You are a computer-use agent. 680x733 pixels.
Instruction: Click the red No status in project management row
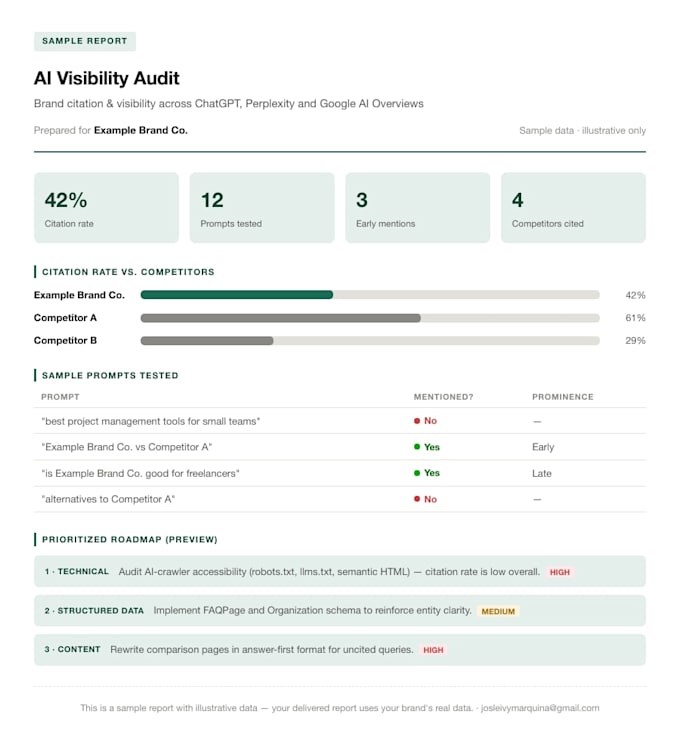coord(425,421)
